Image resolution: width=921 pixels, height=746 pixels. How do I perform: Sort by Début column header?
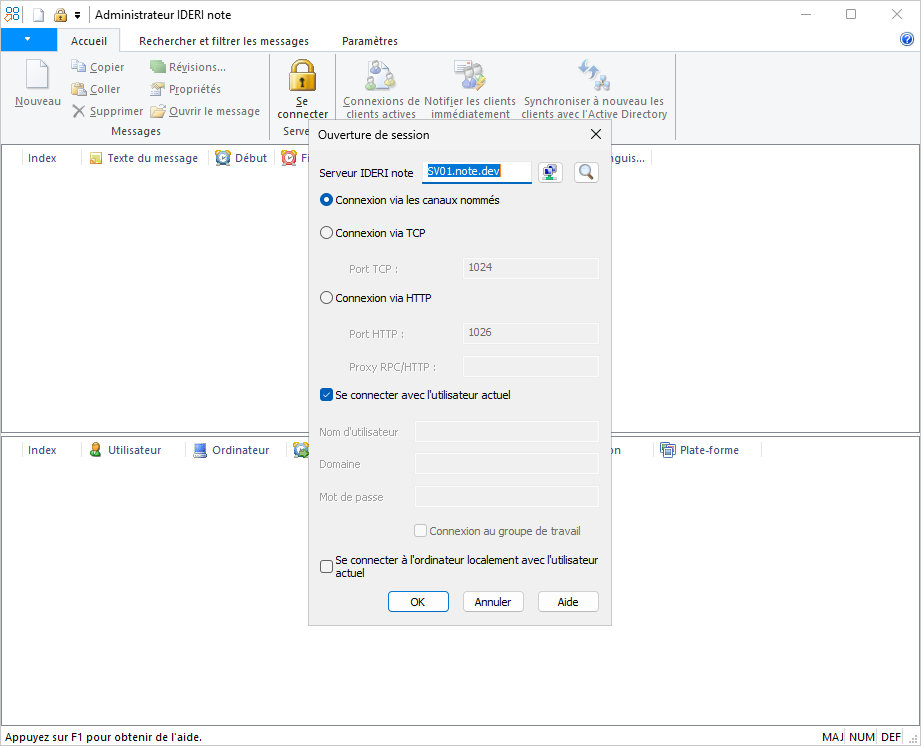pos(241,158)
